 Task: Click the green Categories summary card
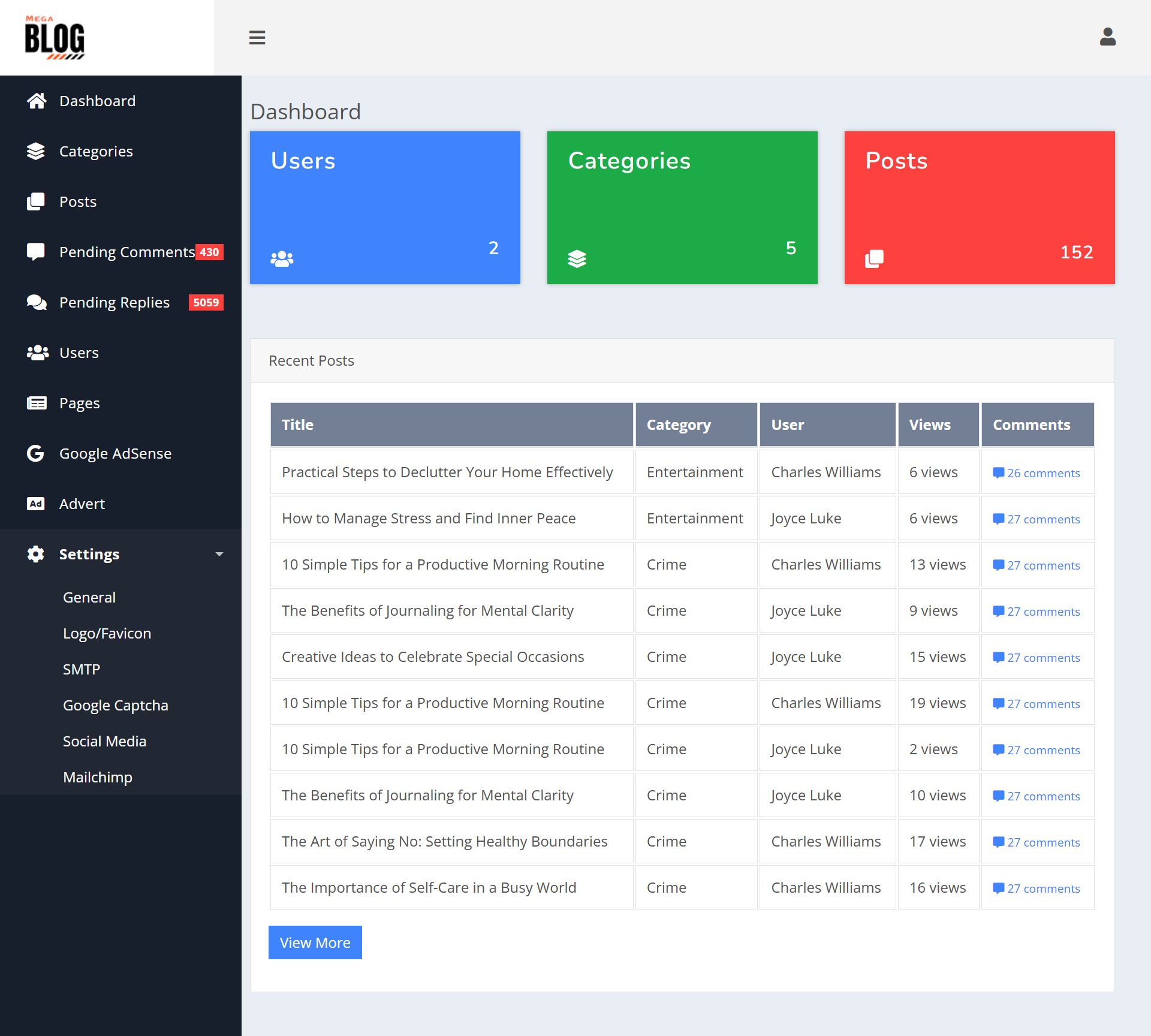click(x=682, y=207)
